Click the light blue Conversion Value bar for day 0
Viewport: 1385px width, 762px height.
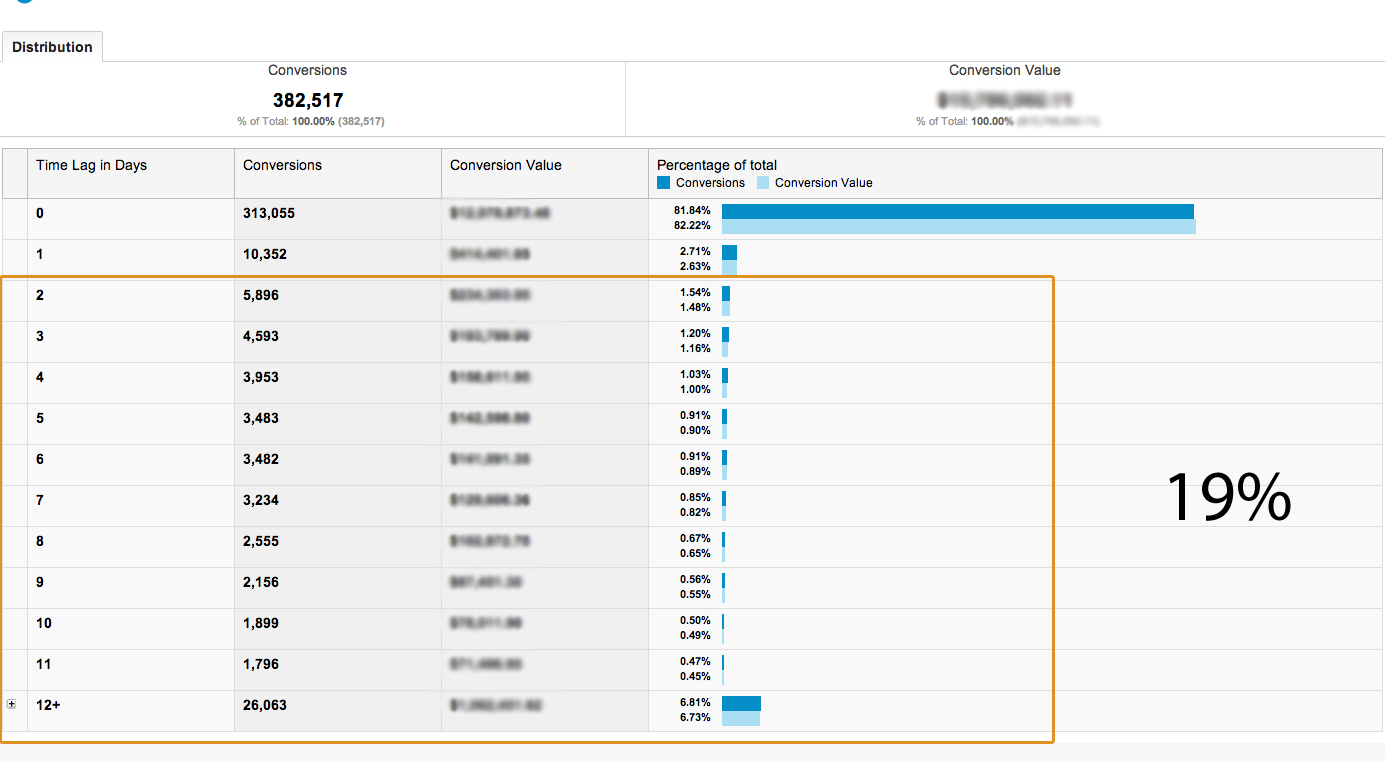pos(958,227)
